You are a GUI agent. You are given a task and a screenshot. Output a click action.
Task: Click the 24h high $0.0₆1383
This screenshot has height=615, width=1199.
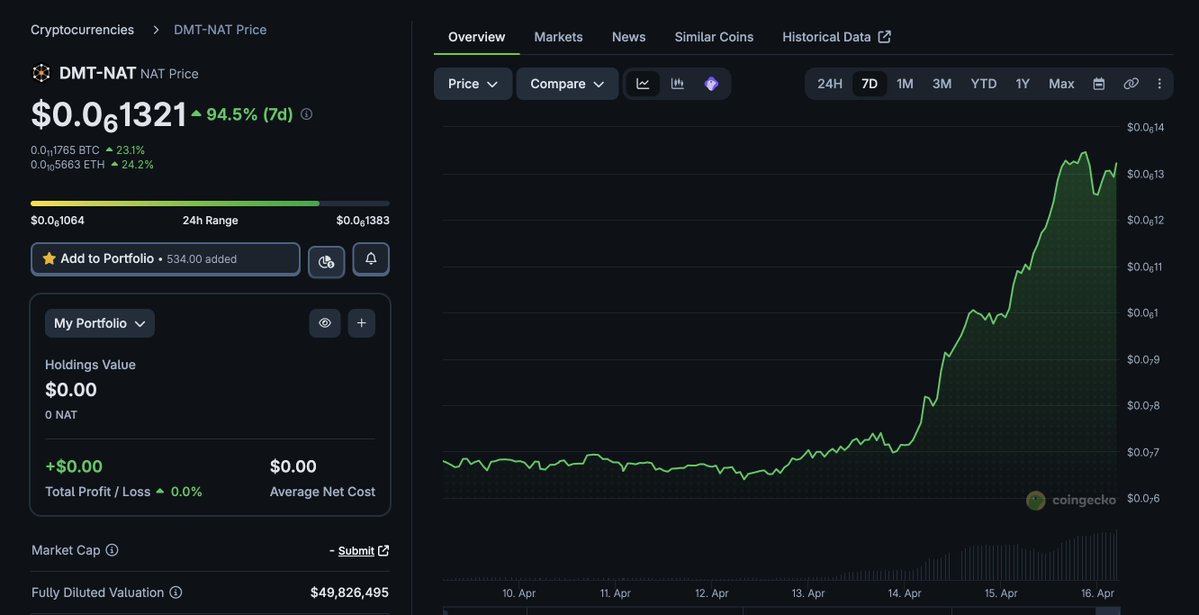point(362,220)
